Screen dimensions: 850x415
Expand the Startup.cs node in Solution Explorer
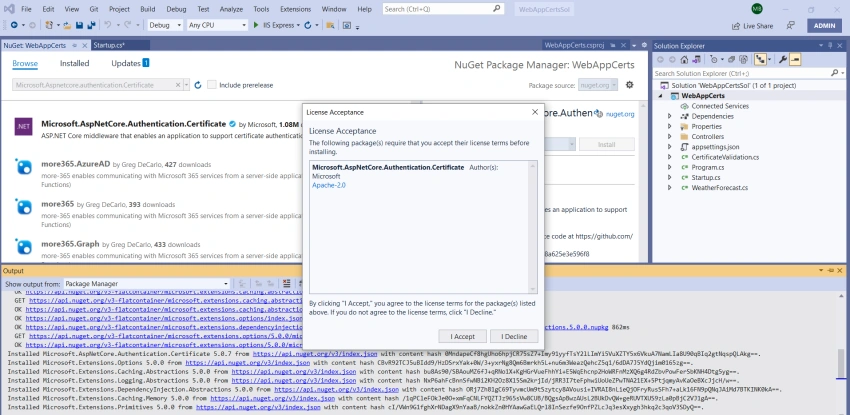tap(669, 178)
